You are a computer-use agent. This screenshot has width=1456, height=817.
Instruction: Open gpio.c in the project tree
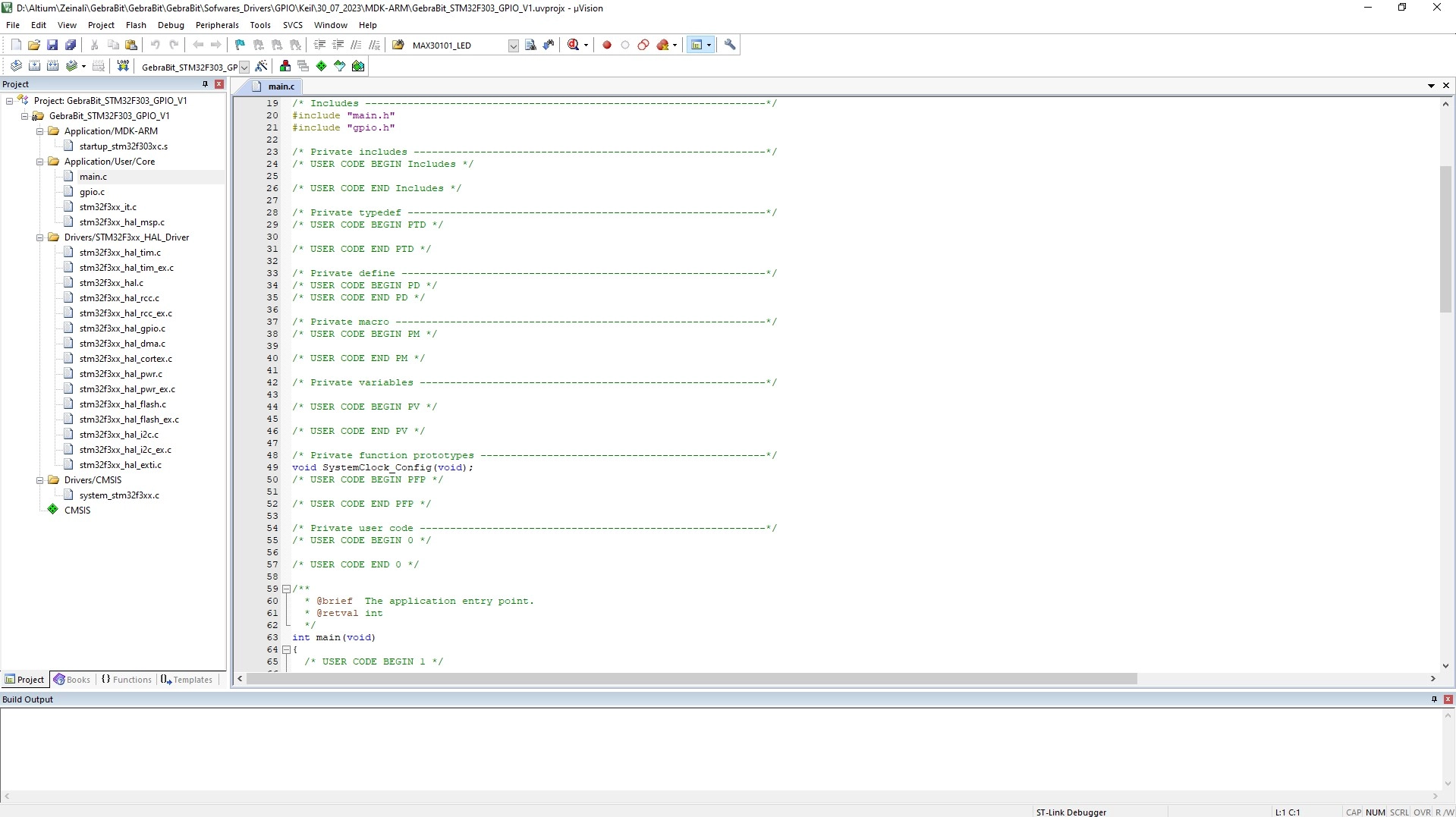pos(92,192)
